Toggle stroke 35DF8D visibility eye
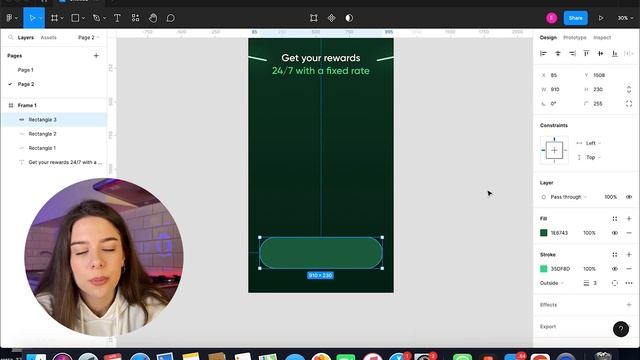640x360 pixels. click(x=615, y=269)
